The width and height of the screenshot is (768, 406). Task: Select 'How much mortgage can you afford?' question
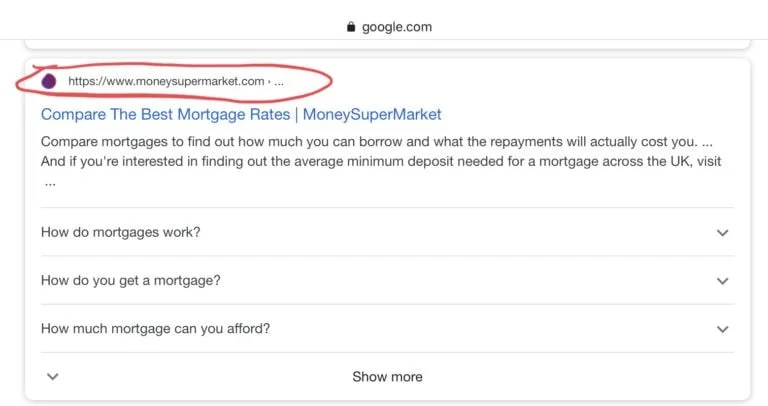pos(155,329)
